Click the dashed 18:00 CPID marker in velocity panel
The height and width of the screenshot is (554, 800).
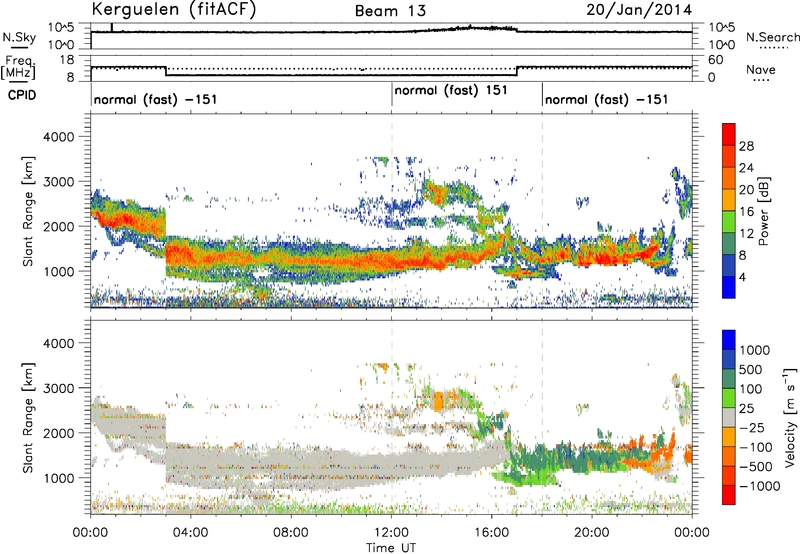point(542,416)
